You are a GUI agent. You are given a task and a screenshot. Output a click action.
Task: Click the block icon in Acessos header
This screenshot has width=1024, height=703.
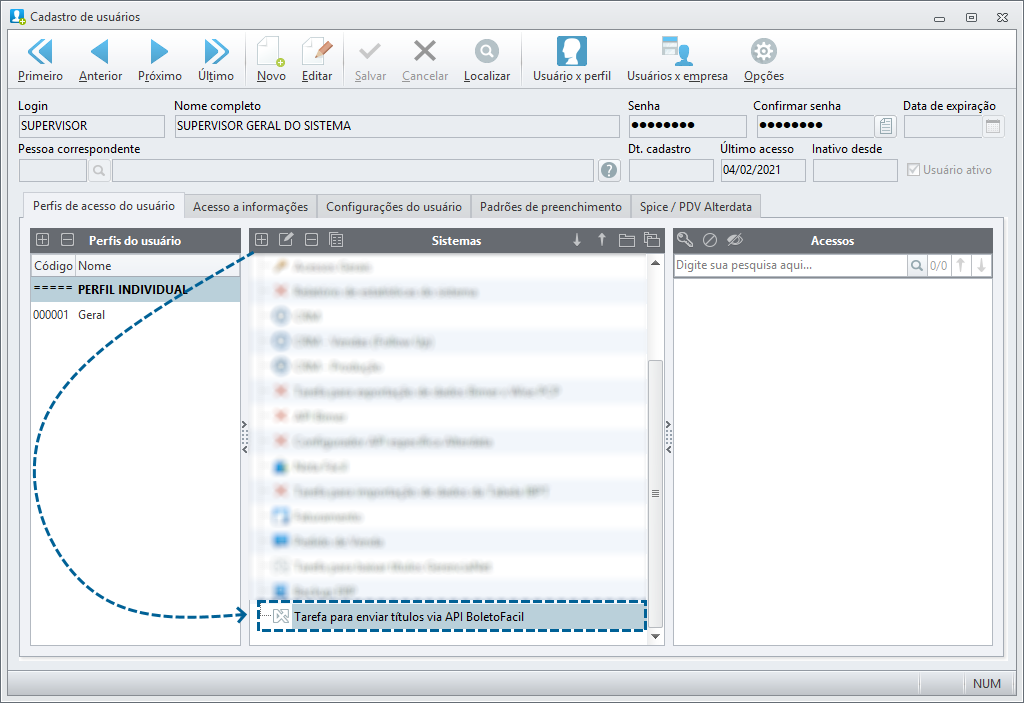click(710, 240)
